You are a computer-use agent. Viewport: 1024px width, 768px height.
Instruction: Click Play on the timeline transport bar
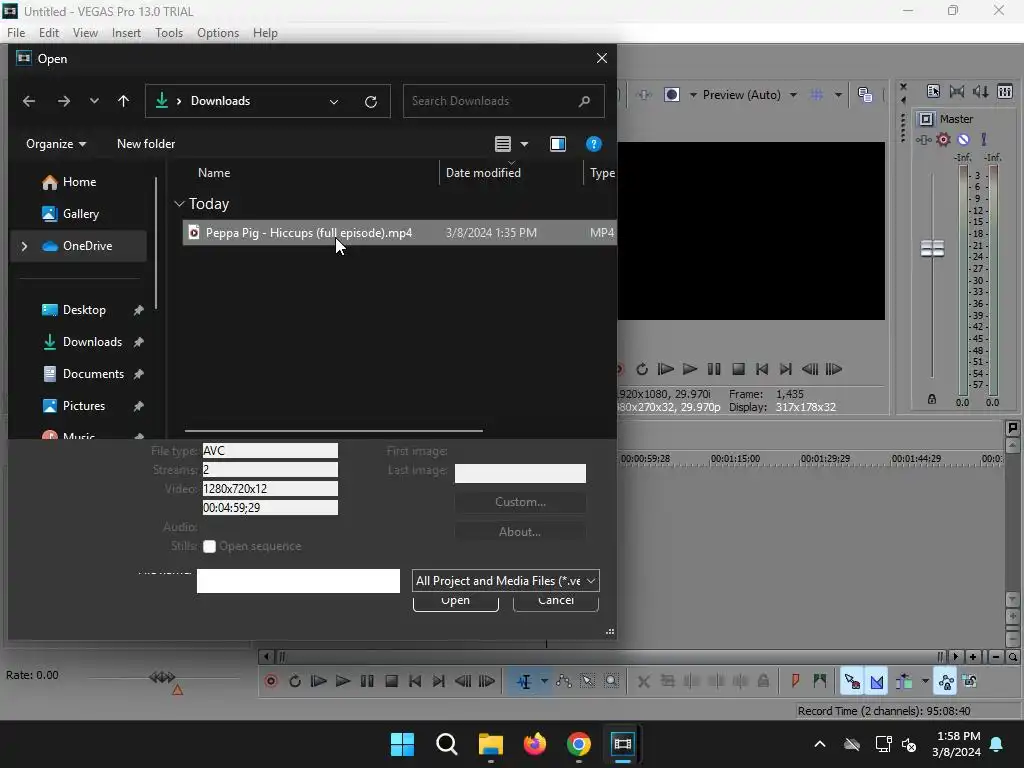coord(342,681)
